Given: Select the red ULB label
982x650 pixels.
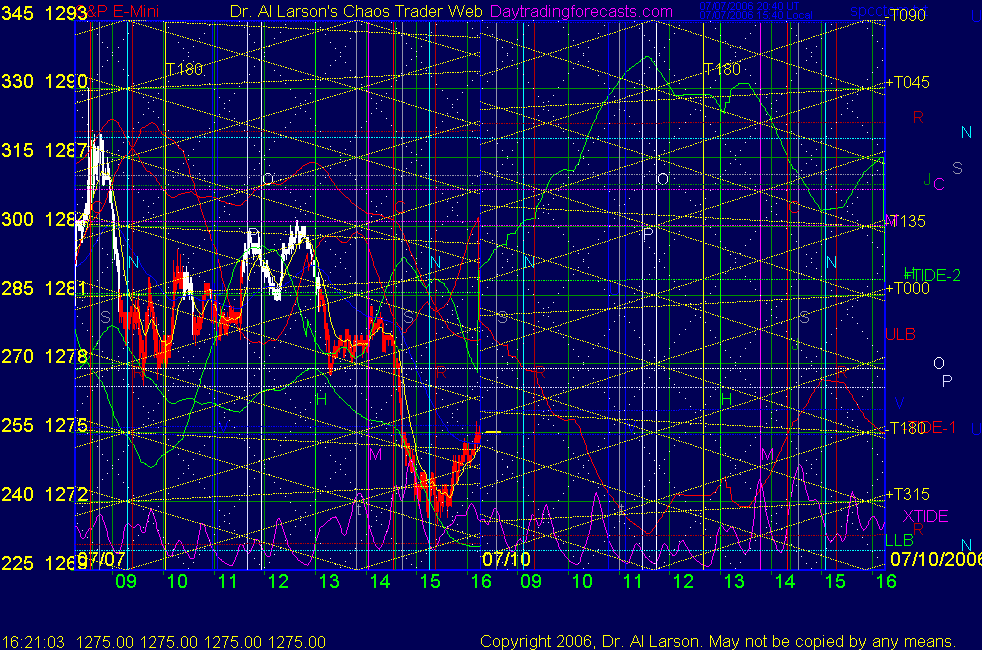Looking at the screenshot, I should 900,334.
